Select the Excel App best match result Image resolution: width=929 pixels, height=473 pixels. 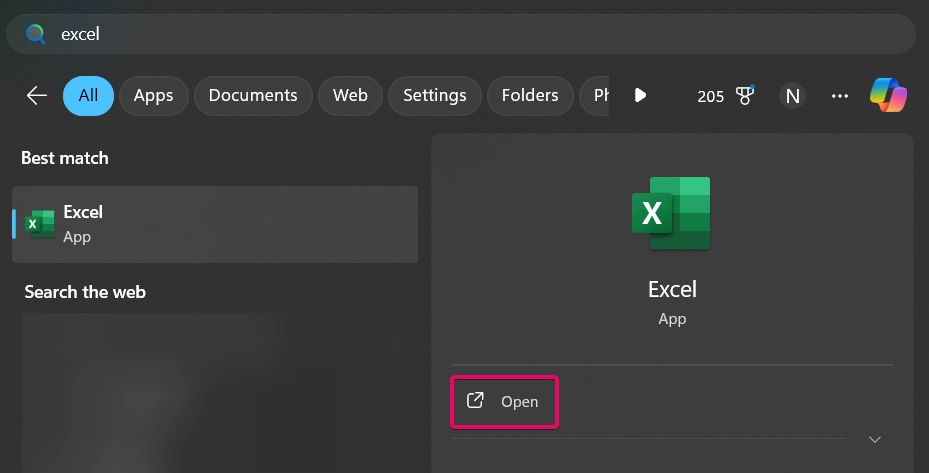pos(215,224)
